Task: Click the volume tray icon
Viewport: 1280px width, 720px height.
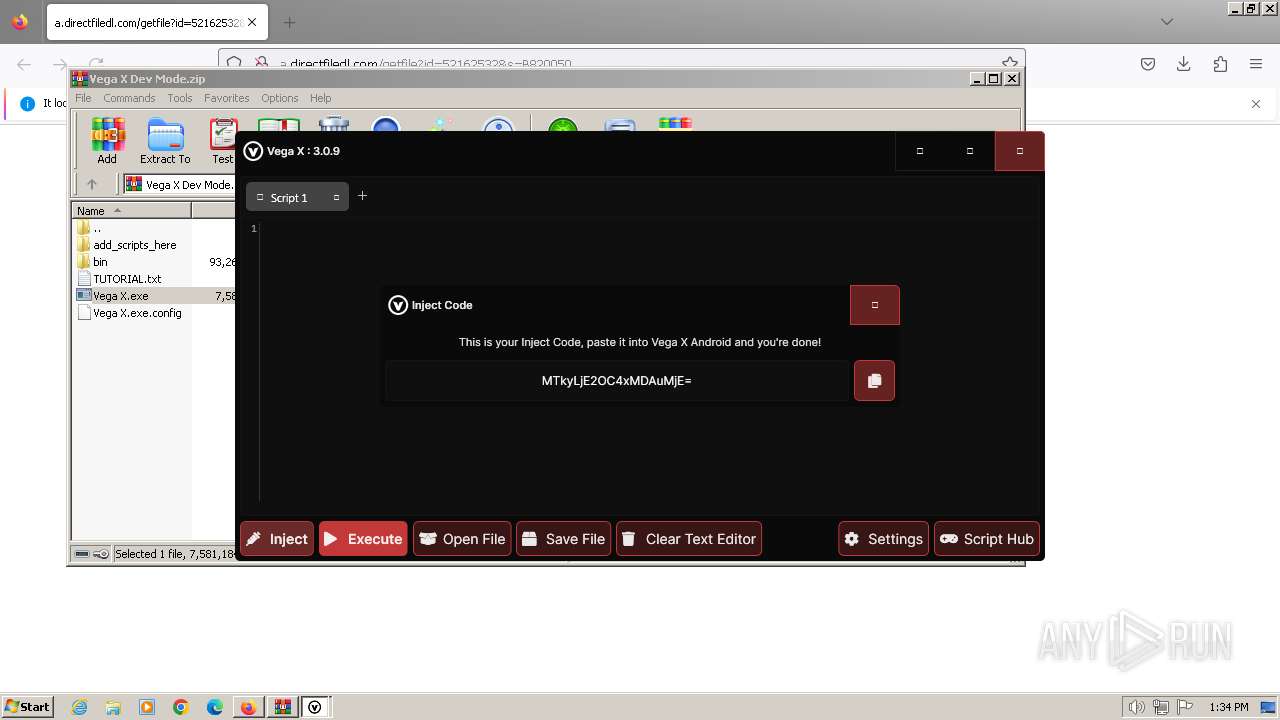Action: click(x=1138, y=707)
